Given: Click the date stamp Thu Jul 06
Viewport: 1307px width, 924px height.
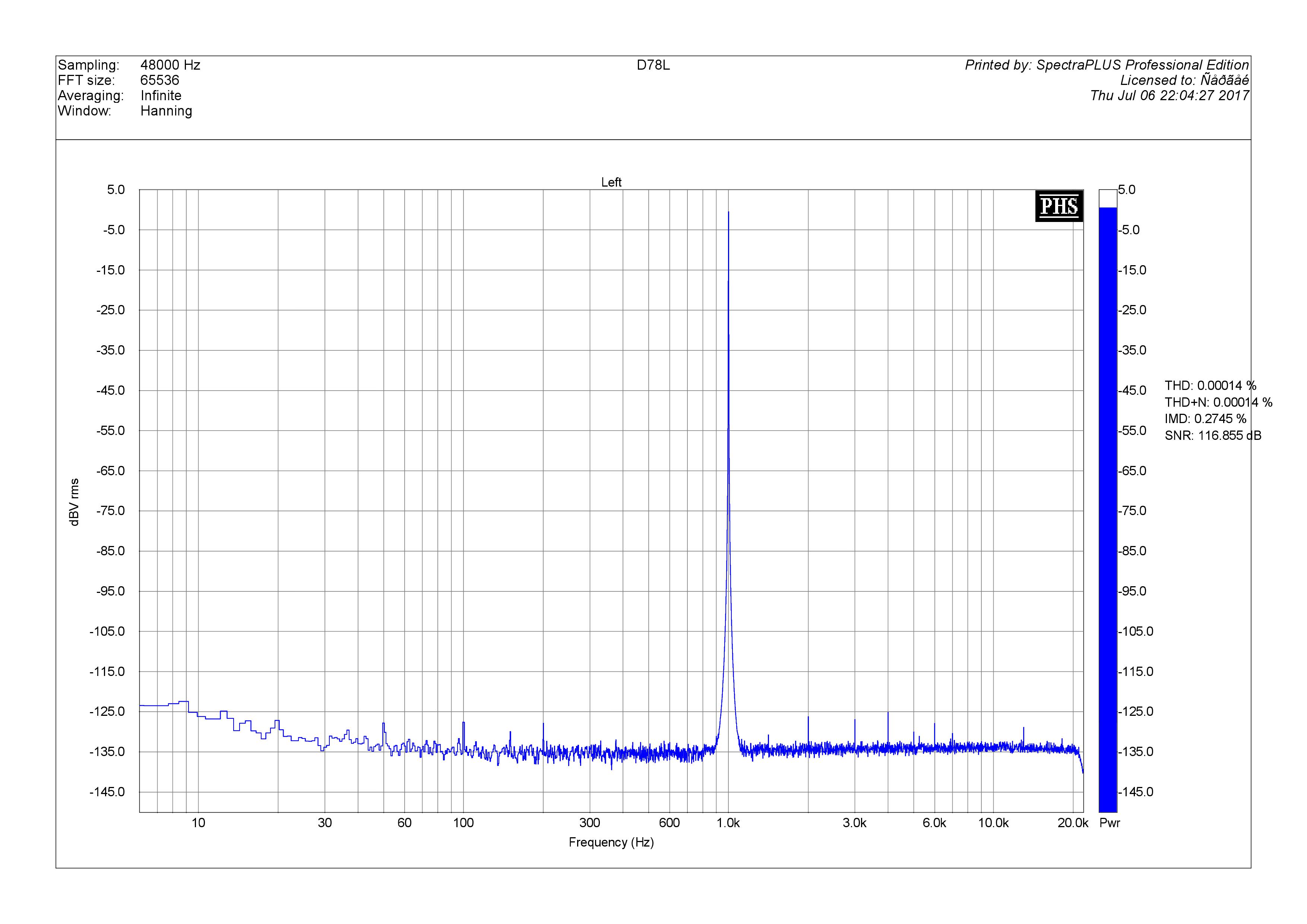Looking at the screenshot, I should tap(1169, 96).
